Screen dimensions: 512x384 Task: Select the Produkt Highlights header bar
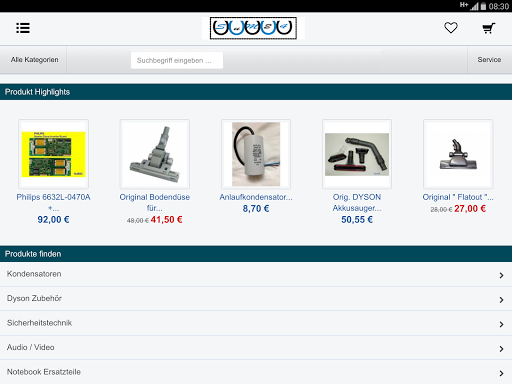pyautogui.click(x=256, y=92)
